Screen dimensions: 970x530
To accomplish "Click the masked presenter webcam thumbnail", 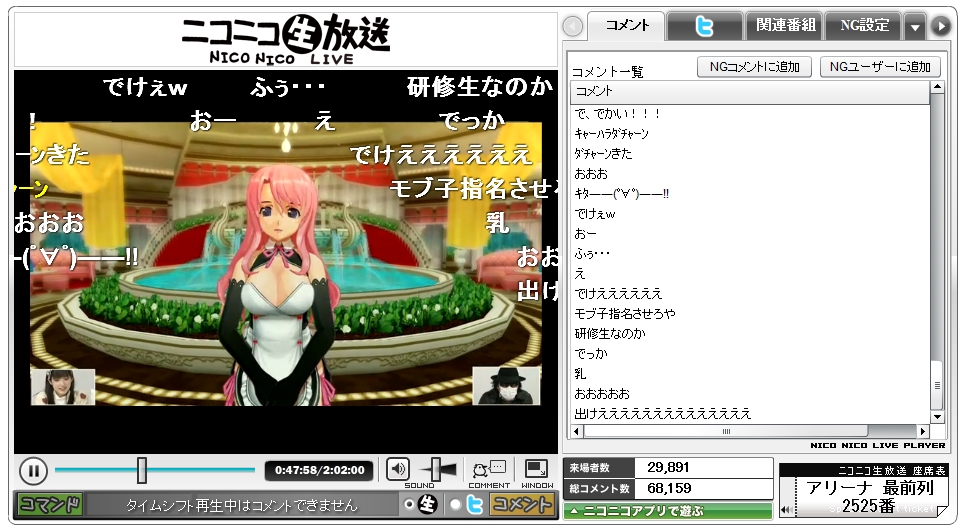I will tap(506, 385).
